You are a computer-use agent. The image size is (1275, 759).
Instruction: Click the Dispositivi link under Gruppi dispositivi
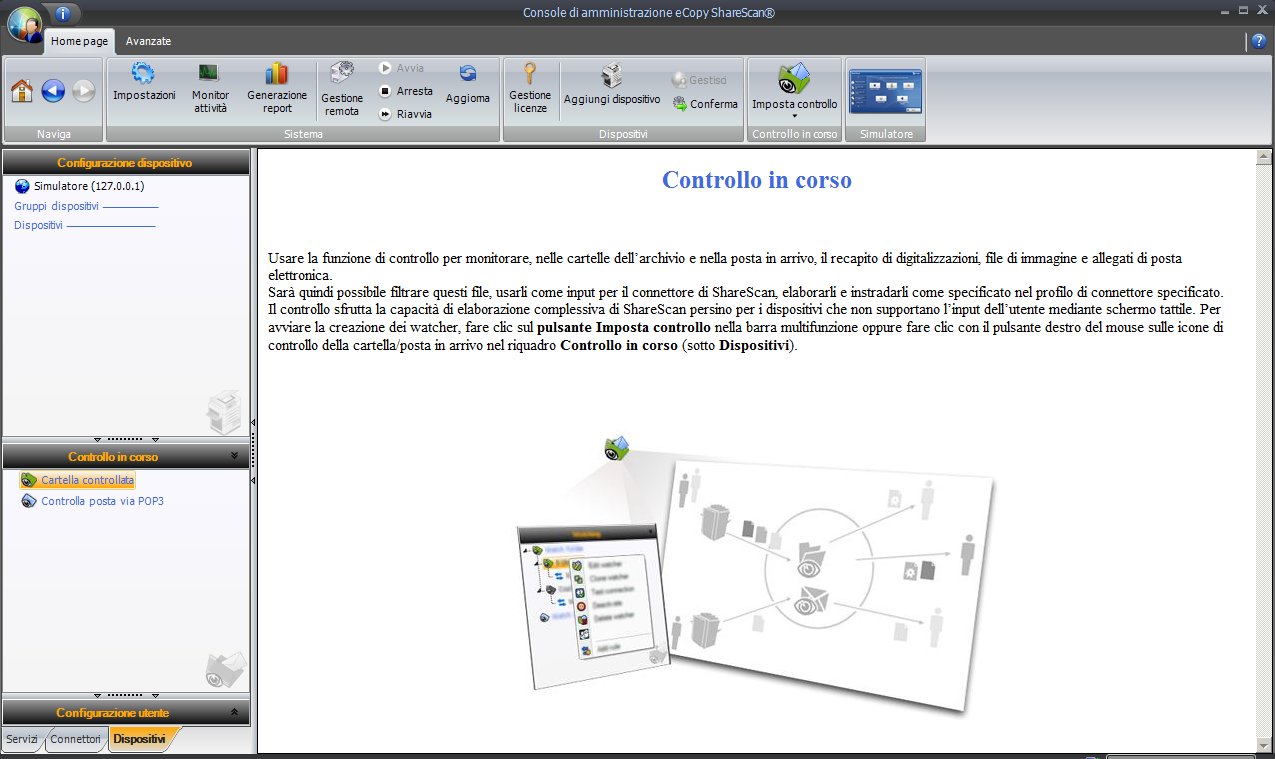pos(38,225)
